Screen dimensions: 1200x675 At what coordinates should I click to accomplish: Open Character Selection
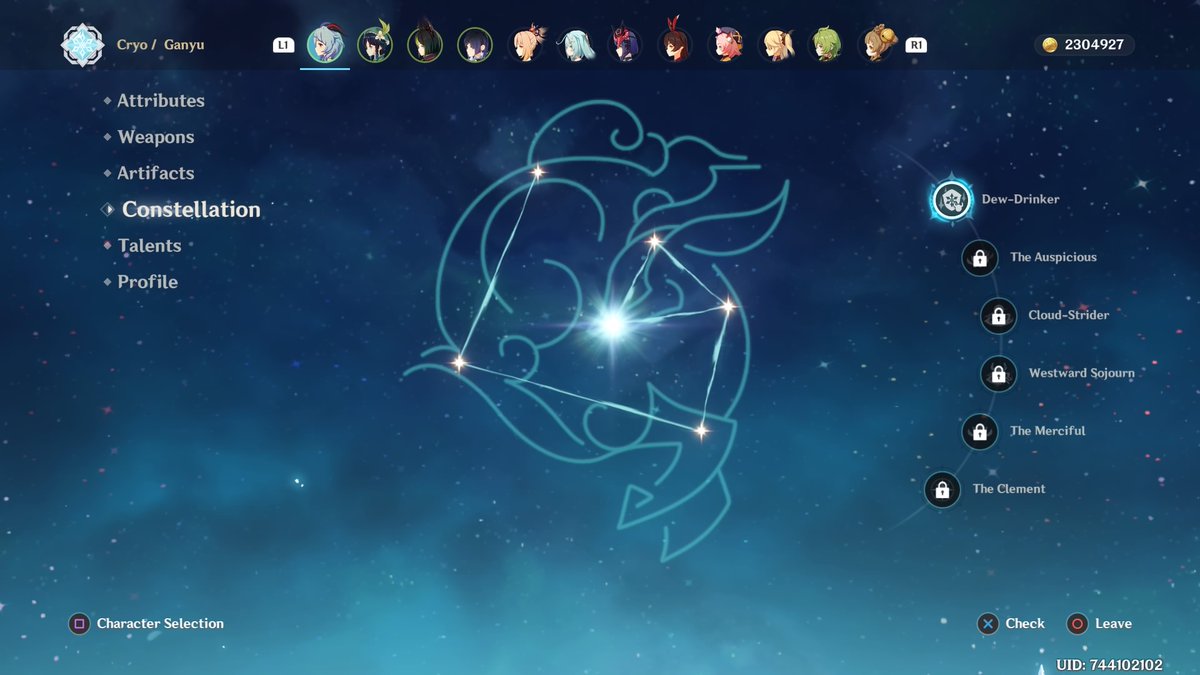160,624
